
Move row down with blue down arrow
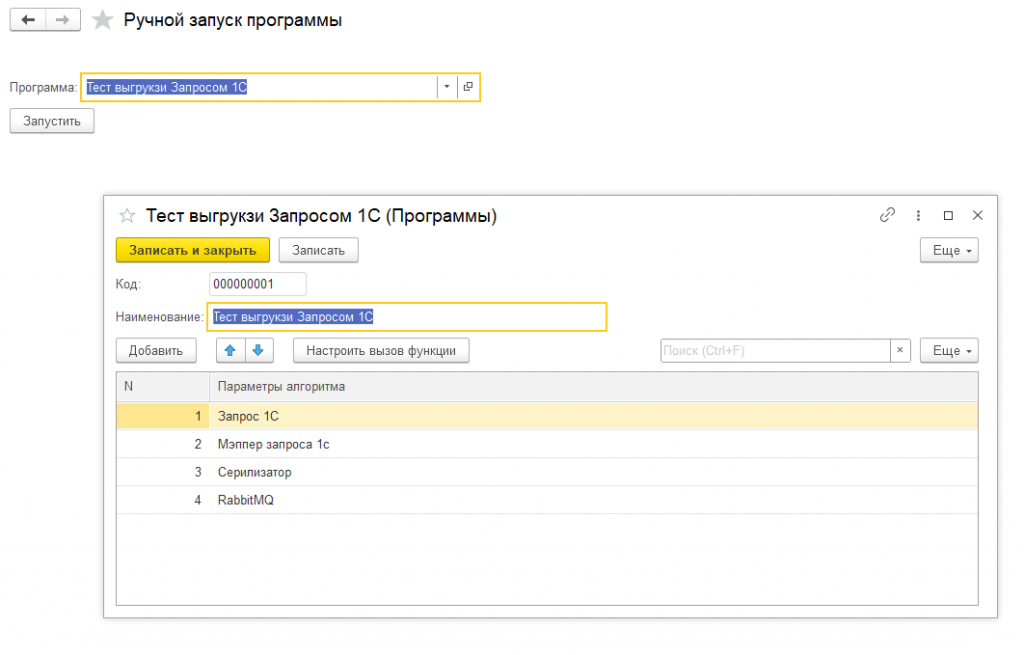coord(258,350)
